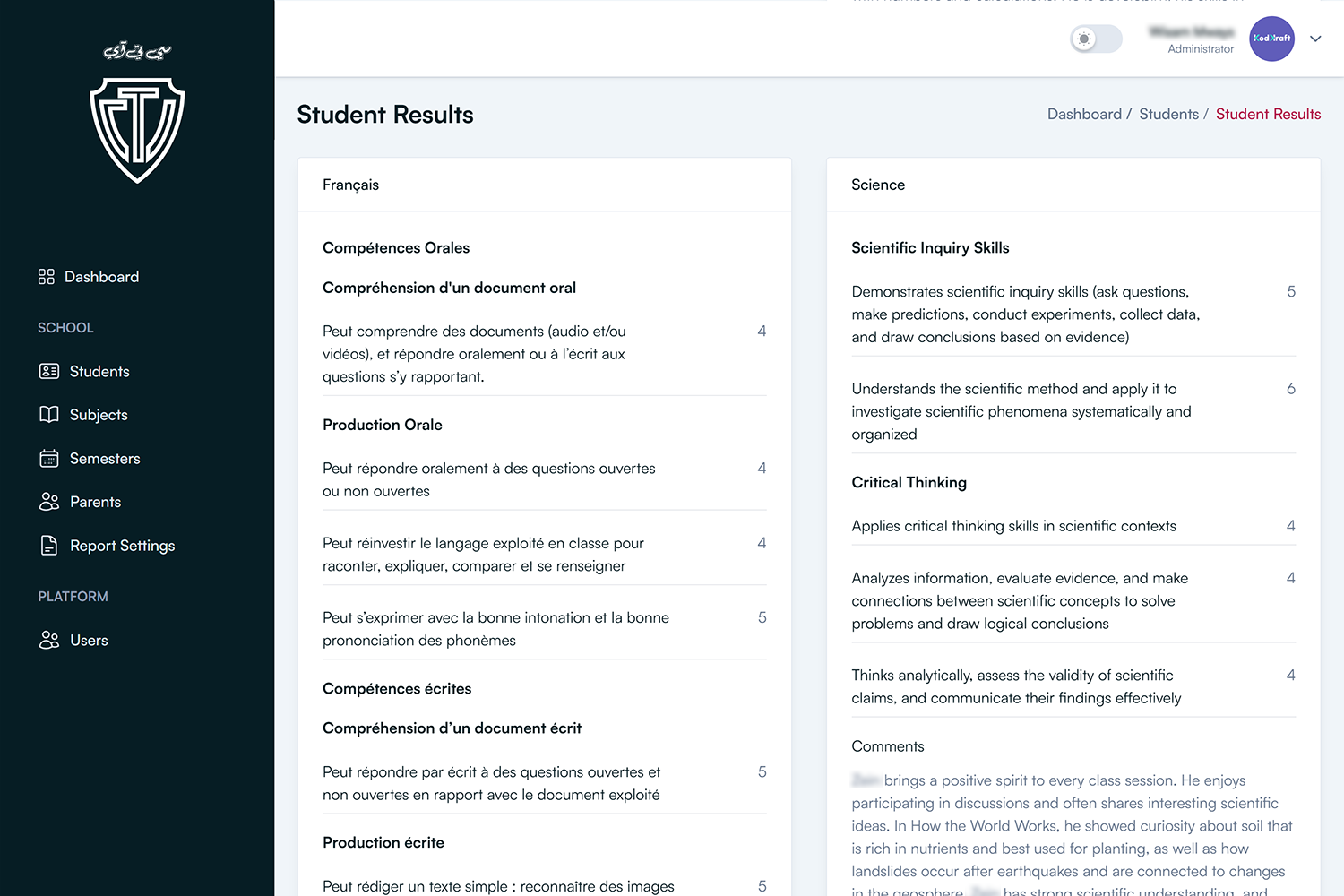Click the Semesters calendar icon
Image resolution: width=1344 pixels, height=896 pixels.
(x=49, y=459)
